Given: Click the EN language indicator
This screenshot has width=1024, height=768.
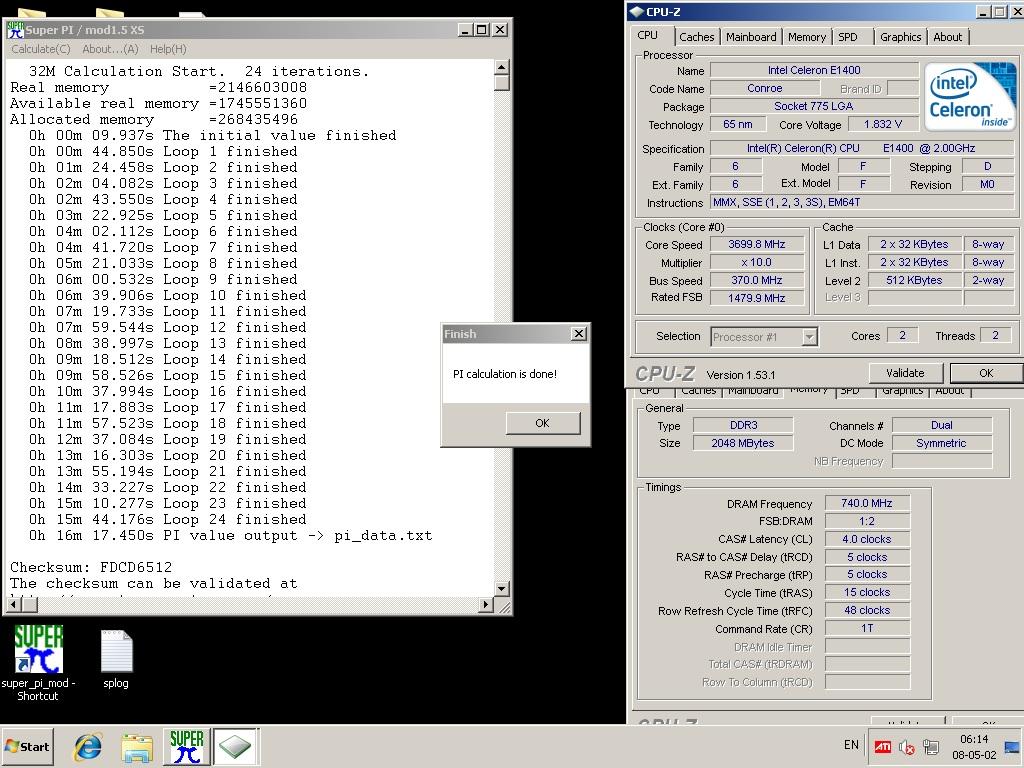Looking at the screenshot, I should [851, 744].
